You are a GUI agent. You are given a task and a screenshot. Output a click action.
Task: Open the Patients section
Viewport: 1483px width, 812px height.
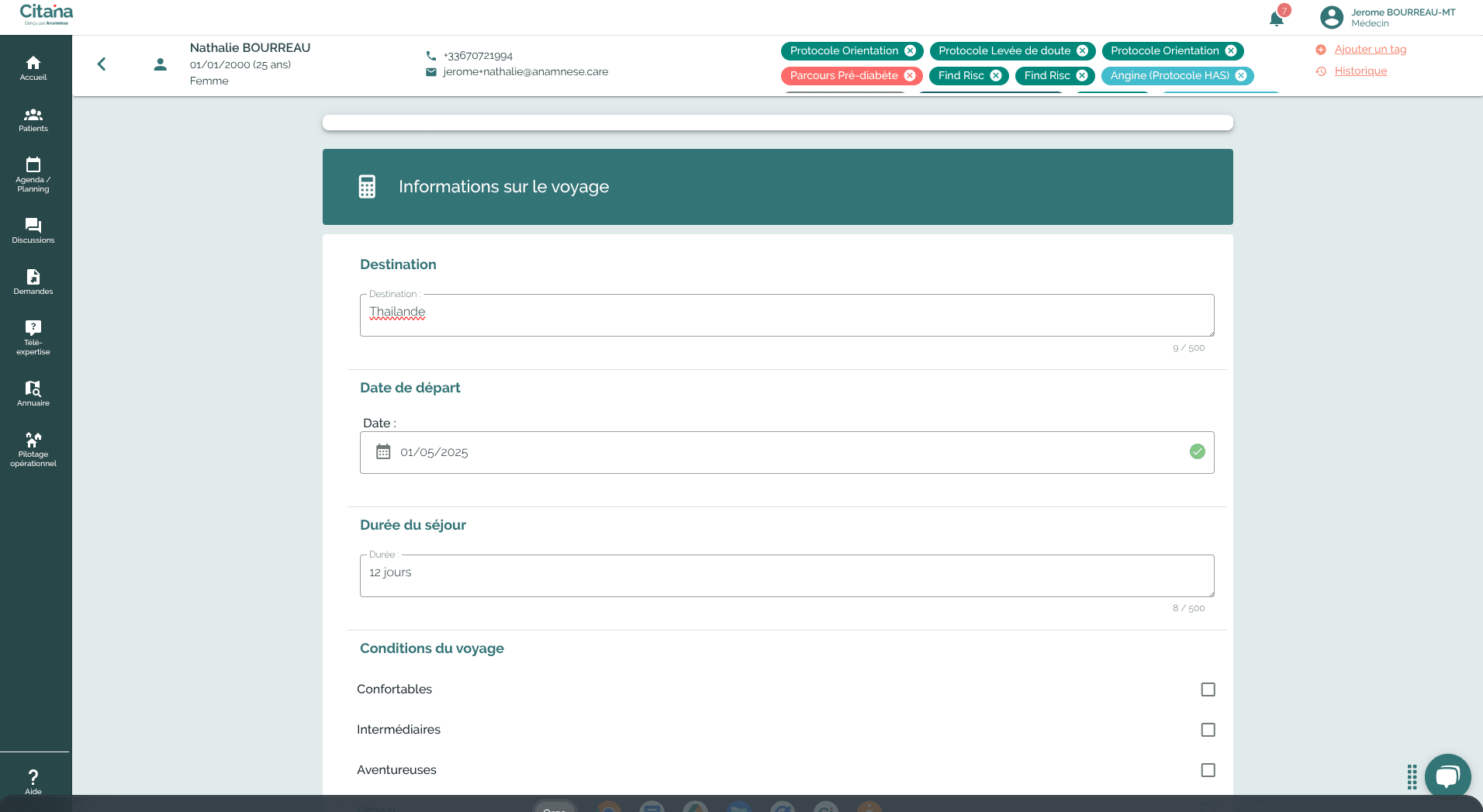coord(33,120)
